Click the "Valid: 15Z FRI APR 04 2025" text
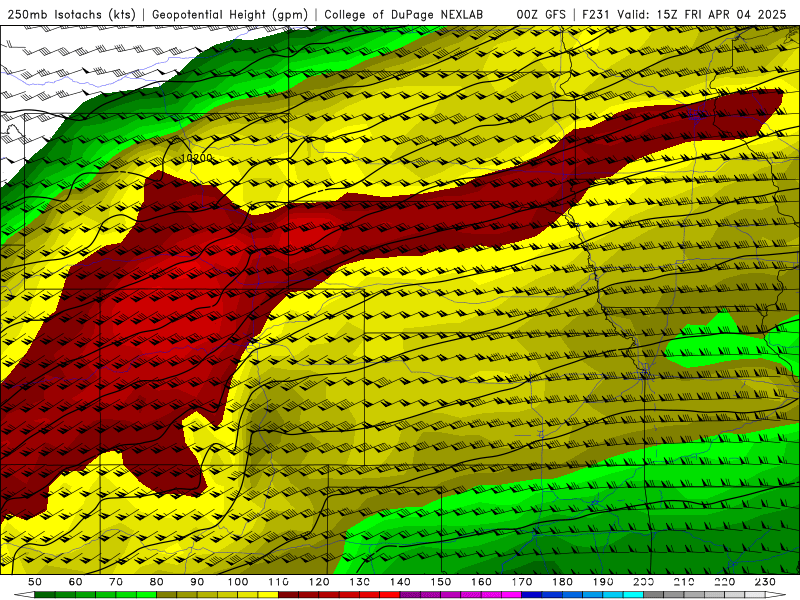 coord(702,14)
